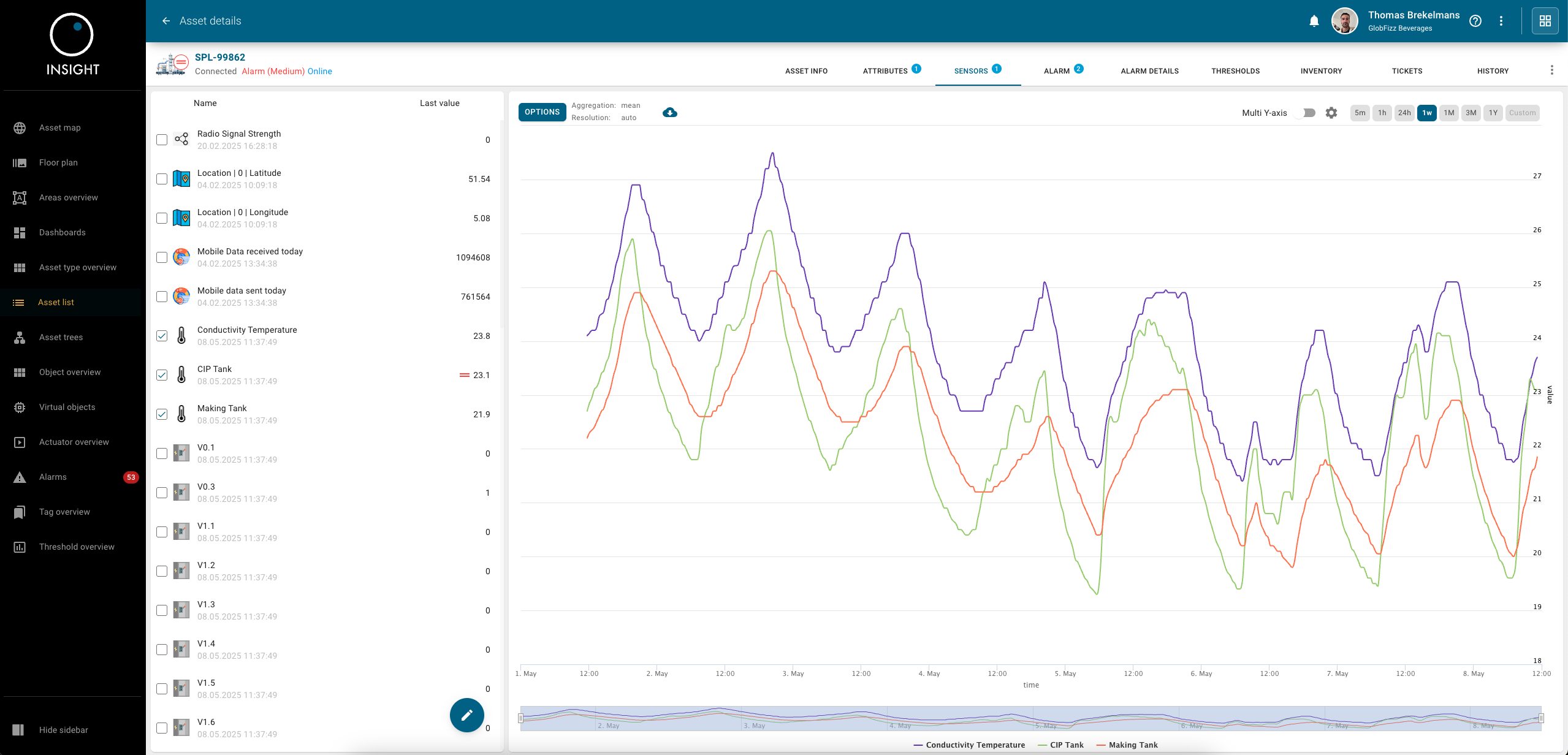Click the OPTIONS button

click(542, 112)
